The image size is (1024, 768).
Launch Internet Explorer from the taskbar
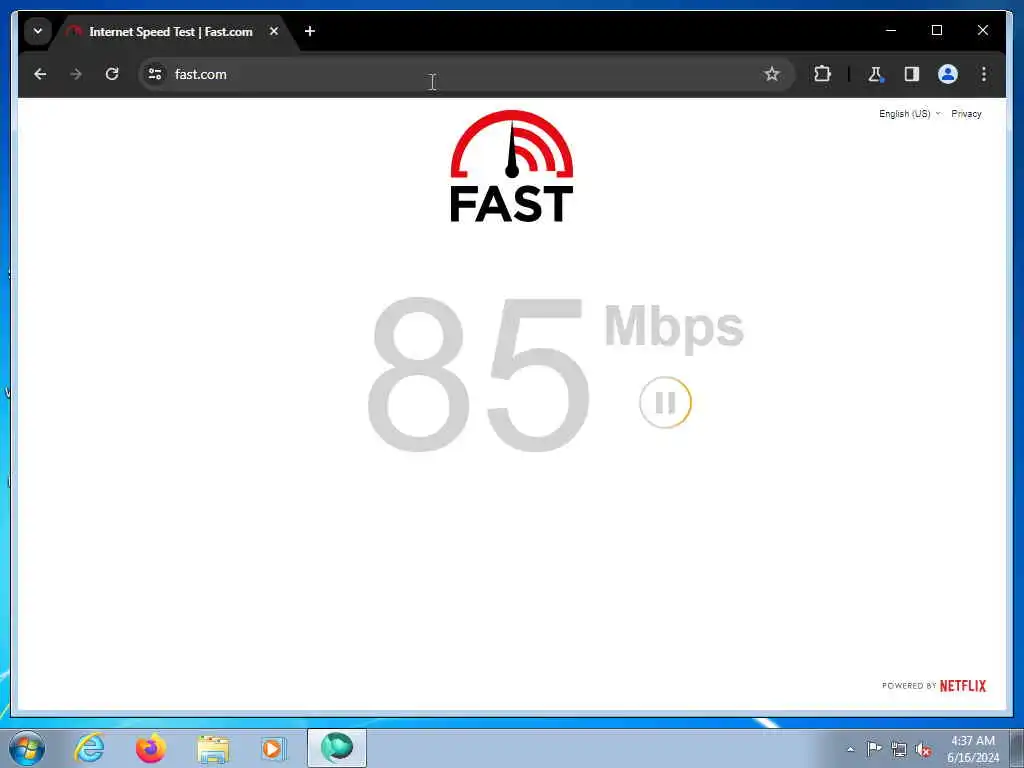click(89, 748)
